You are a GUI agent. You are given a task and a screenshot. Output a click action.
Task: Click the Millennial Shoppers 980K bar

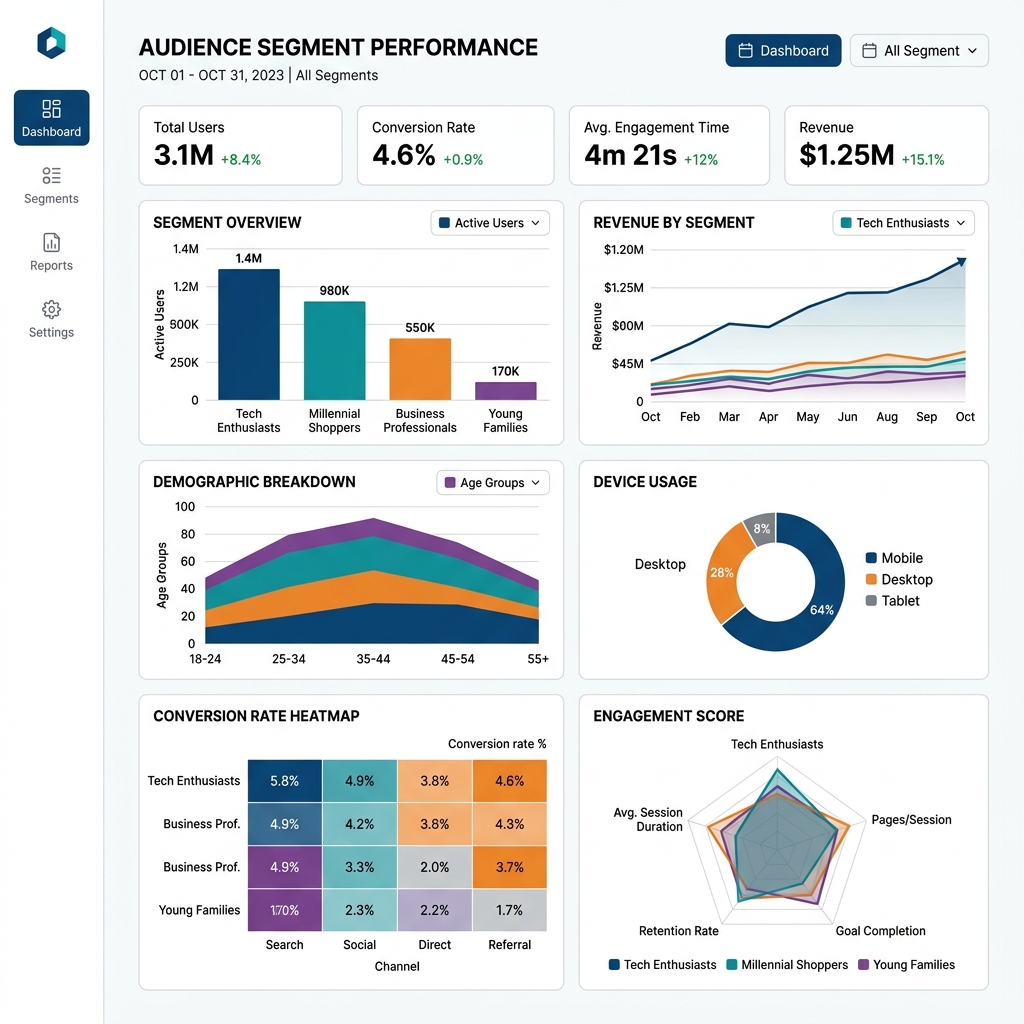point(334,351)
